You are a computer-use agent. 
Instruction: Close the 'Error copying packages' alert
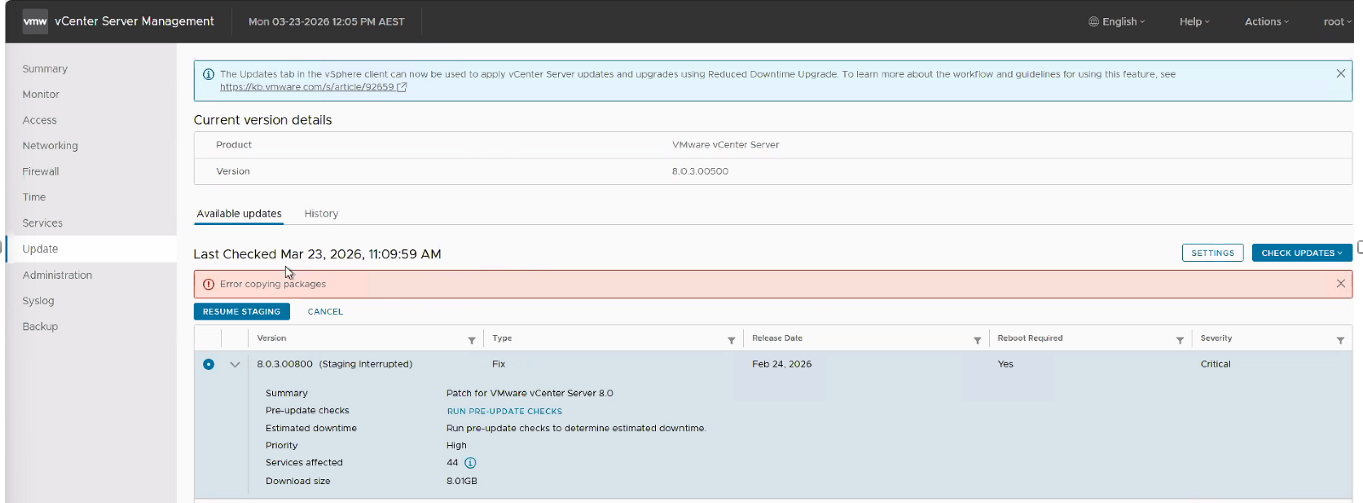tap(1341, 283)
